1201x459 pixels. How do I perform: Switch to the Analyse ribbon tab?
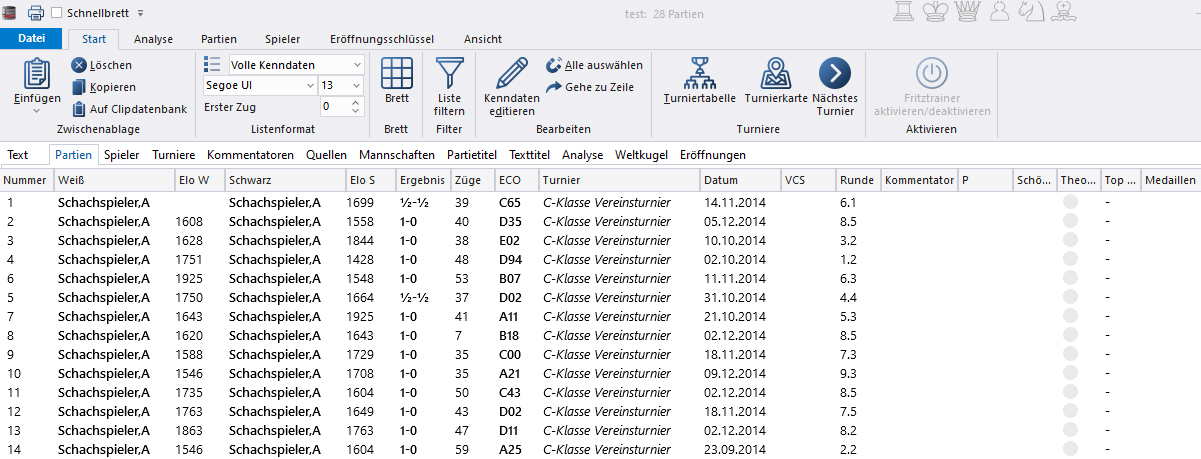[x=153, y=39]
